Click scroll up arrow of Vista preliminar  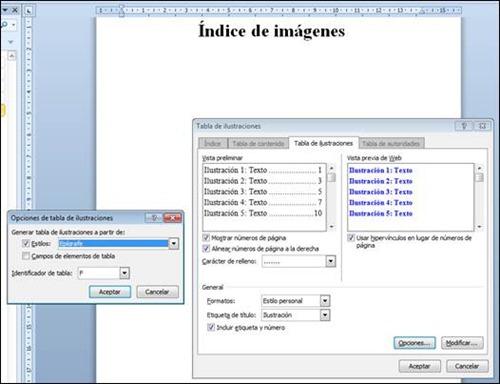pos(331,168)
